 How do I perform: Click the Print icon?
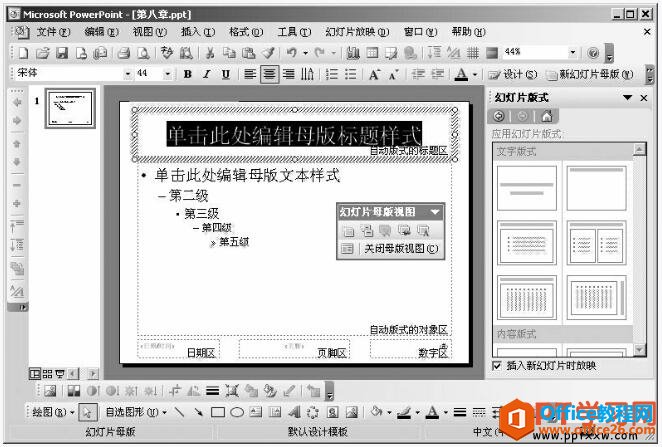(124, 53)
